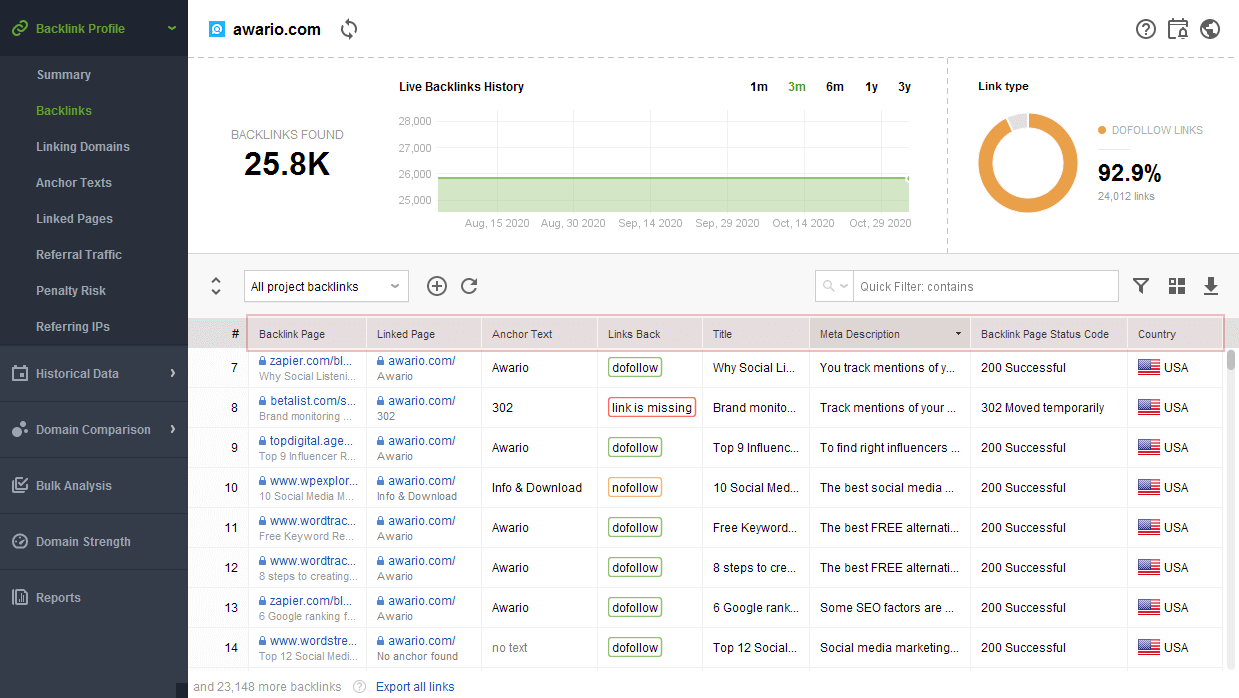Screen dimensions: 1239x698
Task: Open the Backlinks menu item
Action: (64, 111)
